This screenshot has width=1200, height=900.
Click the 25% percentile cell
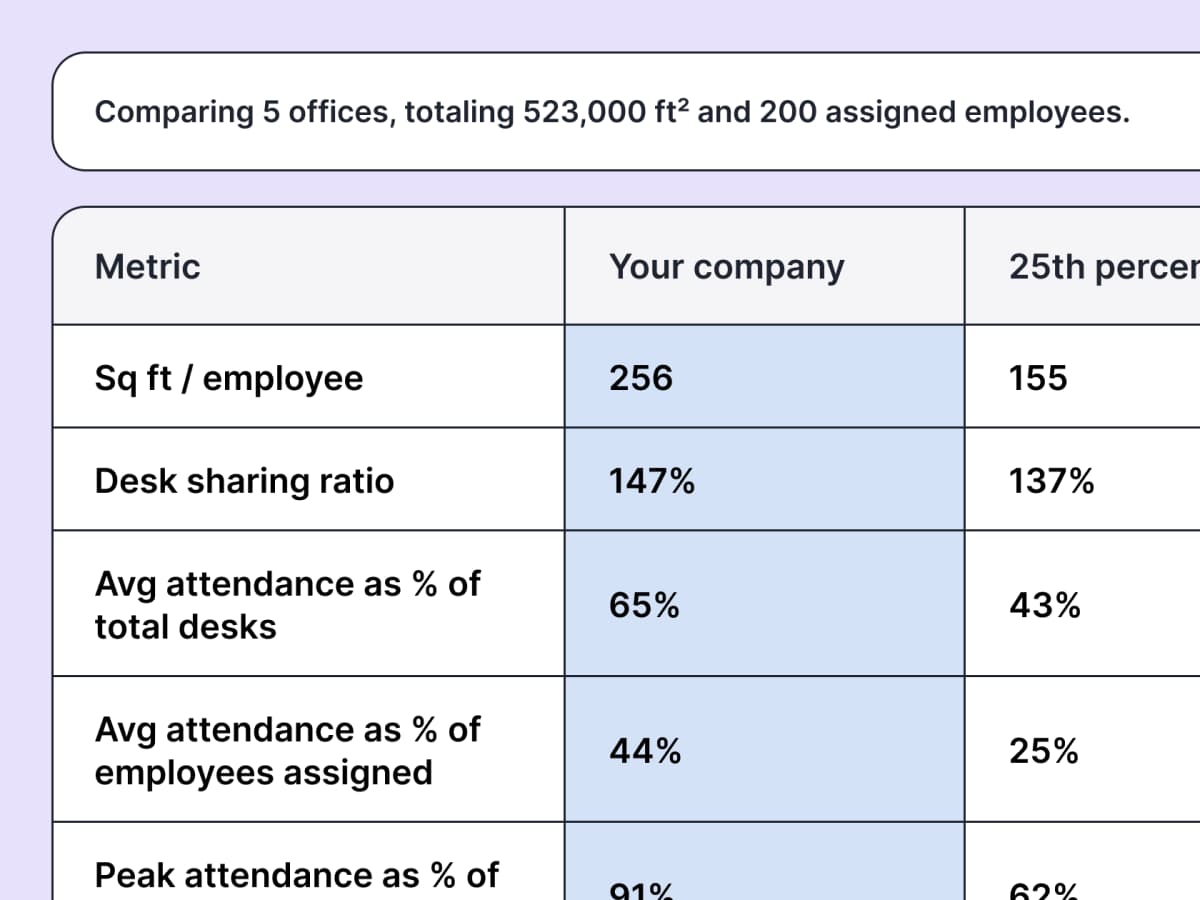pos(1043,751)
